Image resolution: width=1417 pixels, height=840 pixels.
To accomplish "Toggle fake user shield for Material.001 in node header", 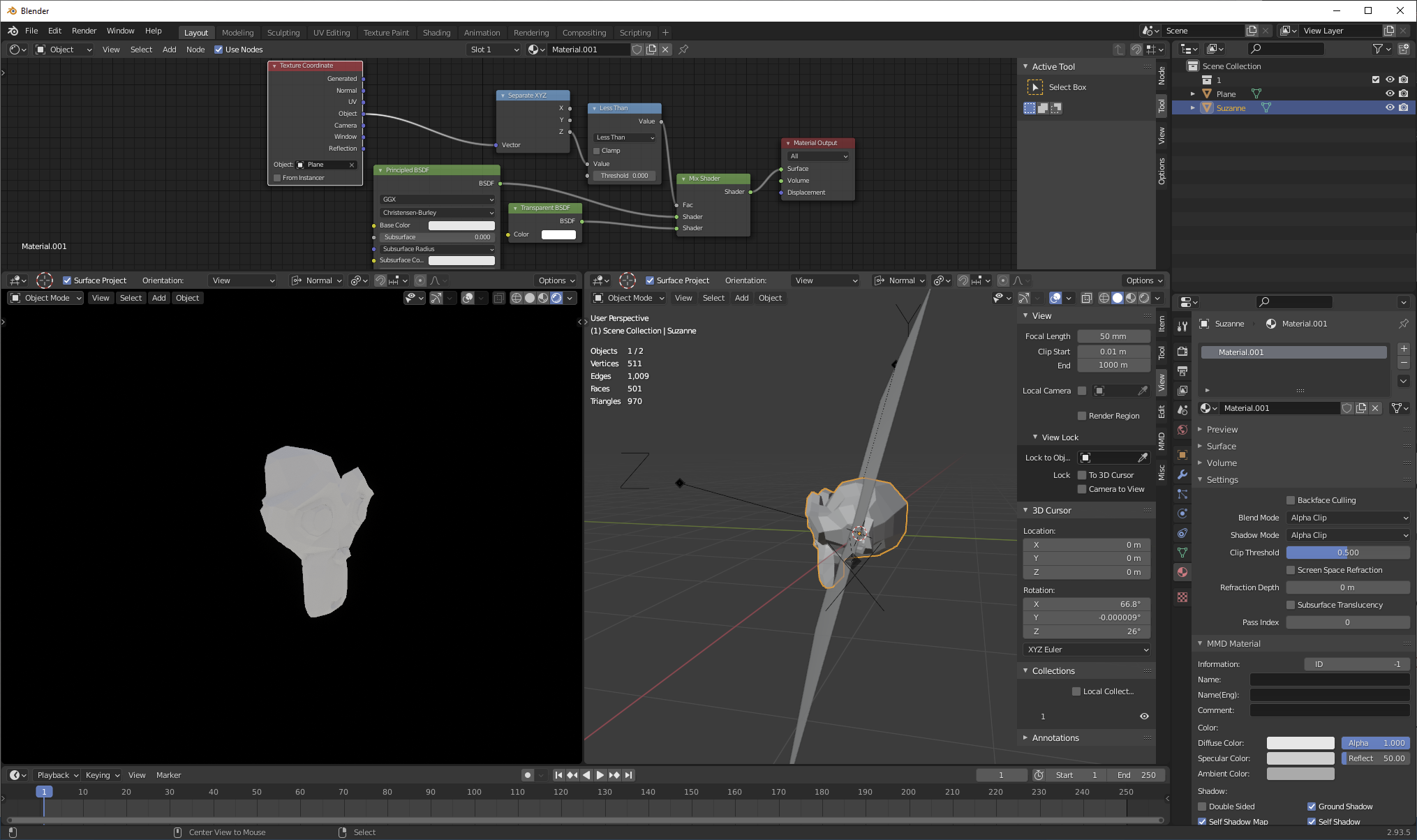I will (637, 50).
